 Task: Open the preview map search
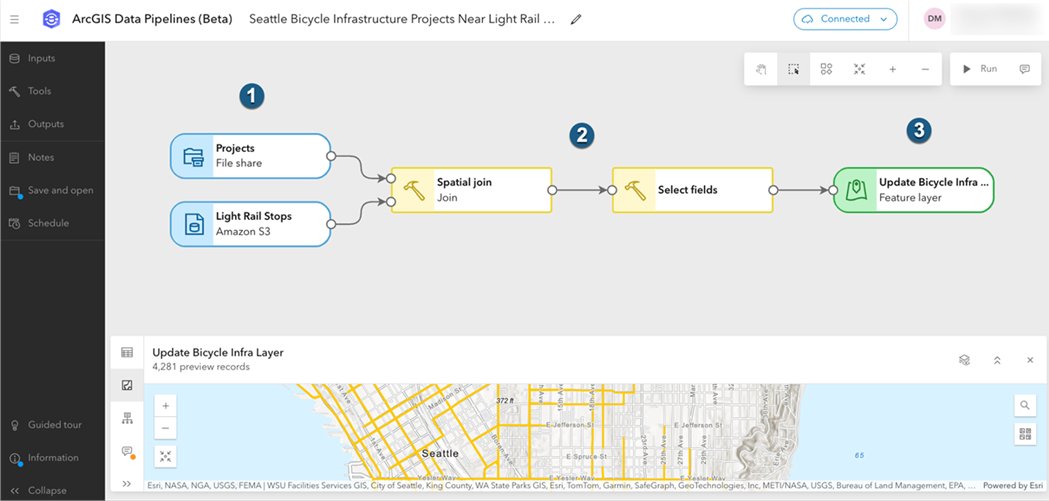pyautogui.click(x=1025, y=405)
